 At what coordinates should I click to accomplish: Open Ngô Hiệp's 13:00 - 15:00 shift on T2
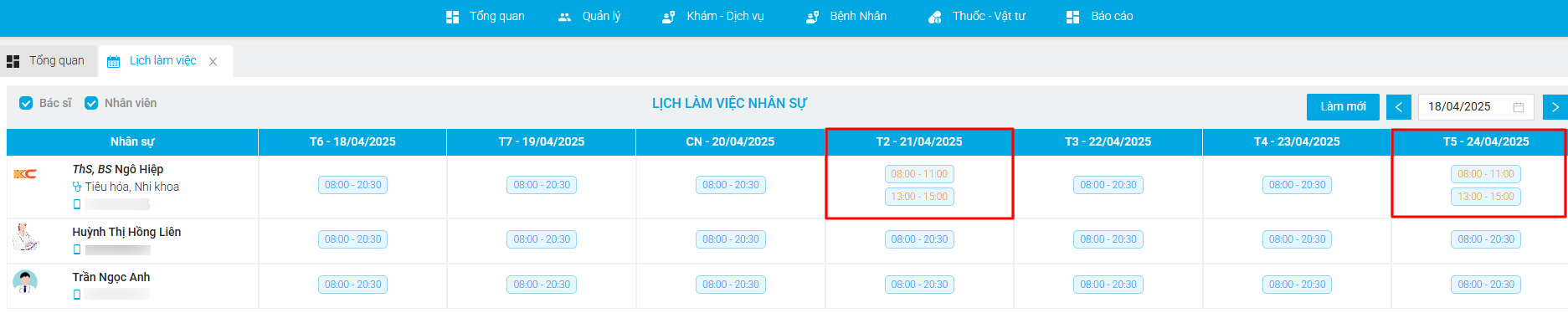click(x=919, y=197)
